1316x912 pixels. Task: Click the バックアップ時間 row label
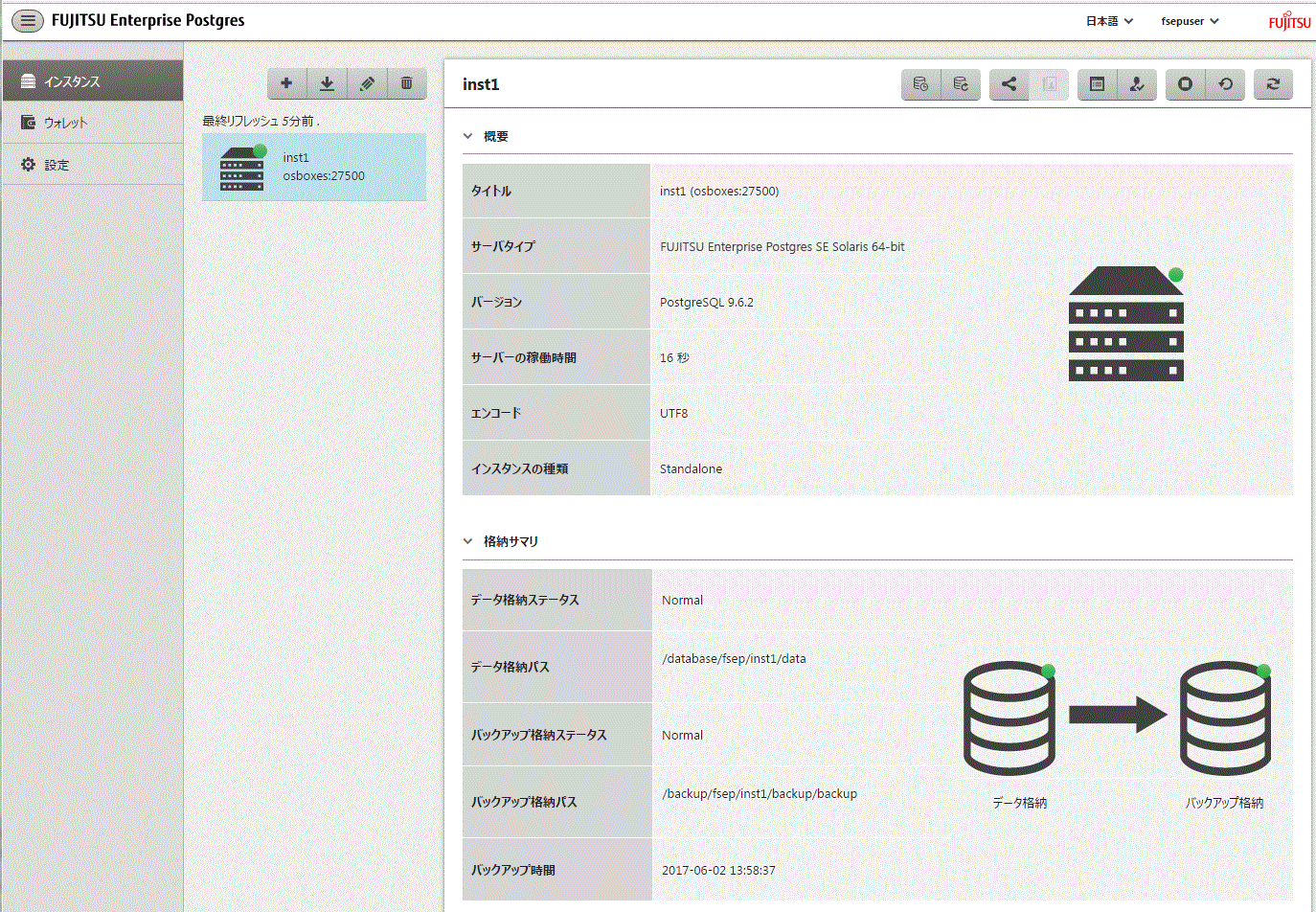click(x=513, y=870)
